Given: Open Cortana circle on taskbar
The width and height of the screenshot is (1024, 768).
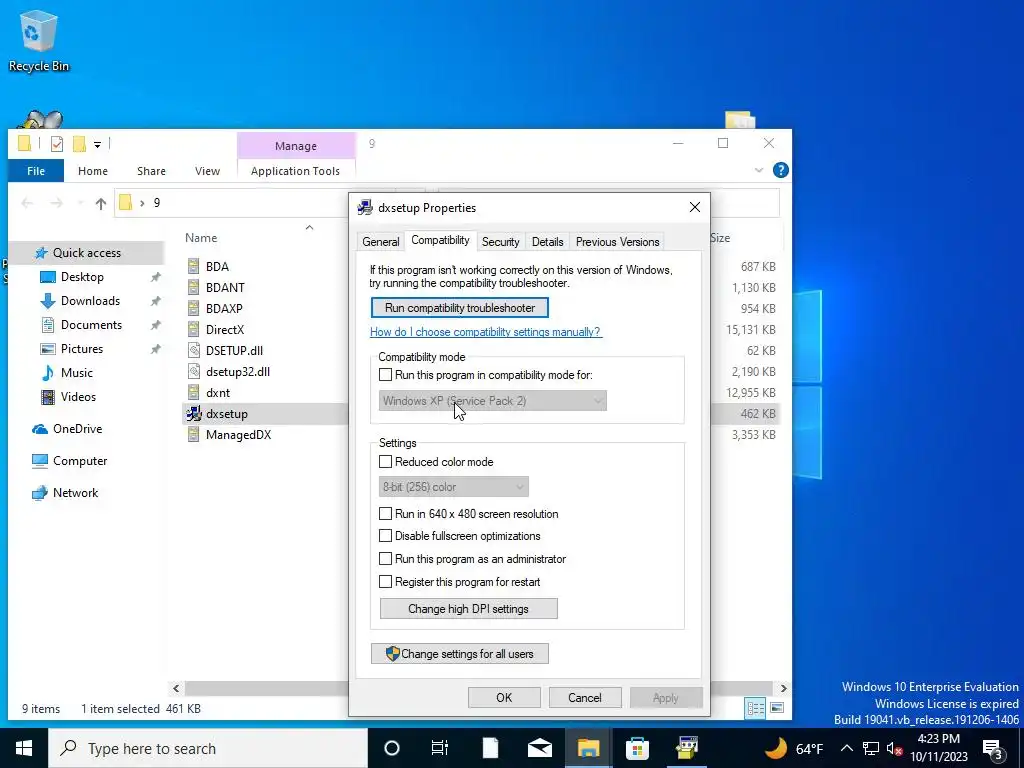Looking at the screenshot, I should pyautogui.click(x=392, y=748).
